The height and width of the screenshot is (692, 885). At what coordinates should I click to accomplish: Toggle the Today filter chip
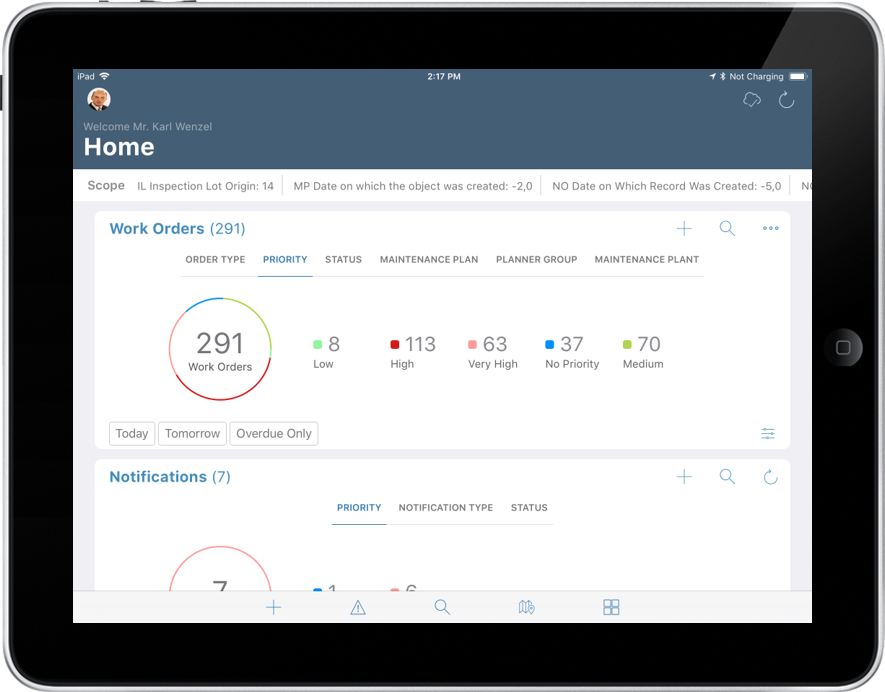pos(131,433)
